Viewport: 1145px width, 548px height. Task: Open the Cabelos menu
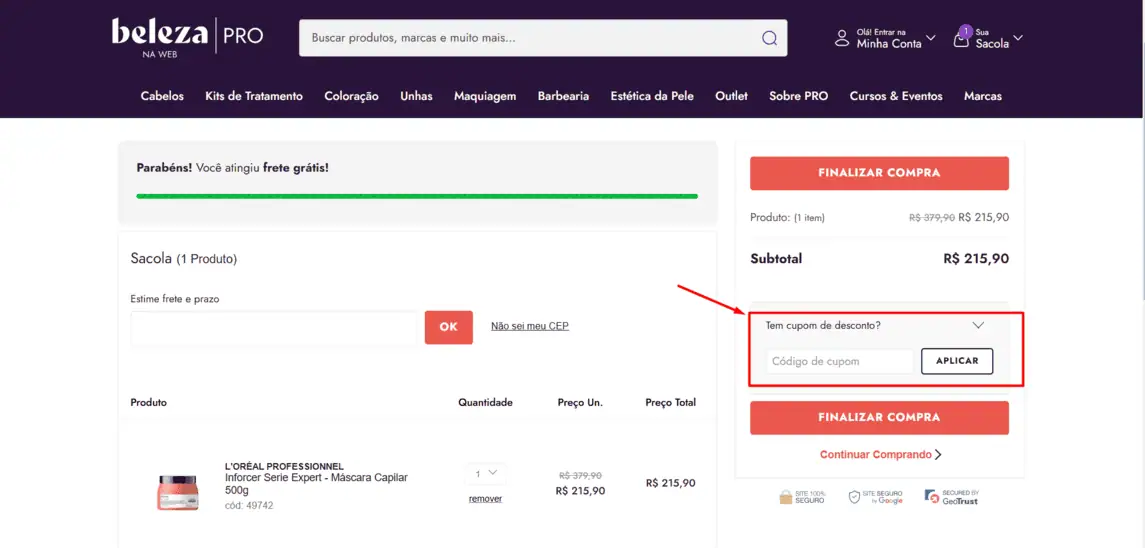[162, 96]
